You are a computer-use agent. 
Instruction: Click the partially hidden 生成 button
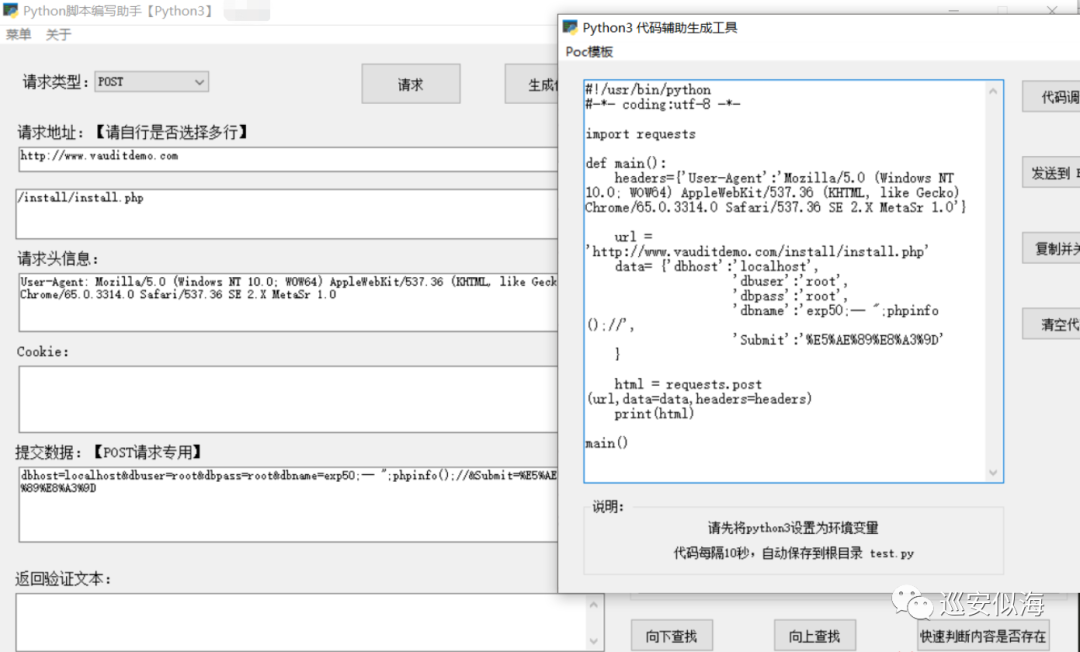pos(532,84)
